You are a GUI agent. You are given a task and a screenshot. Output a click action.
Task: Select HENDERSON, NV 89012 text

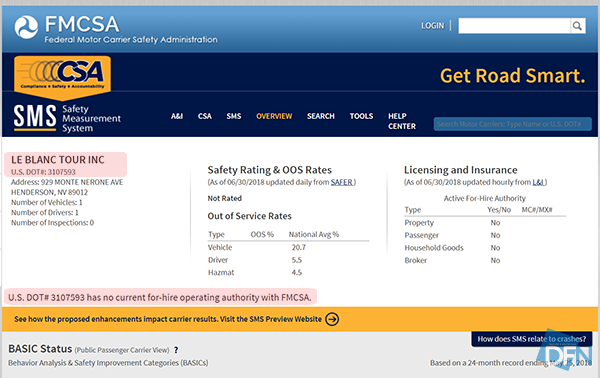(x=49, y=192)
